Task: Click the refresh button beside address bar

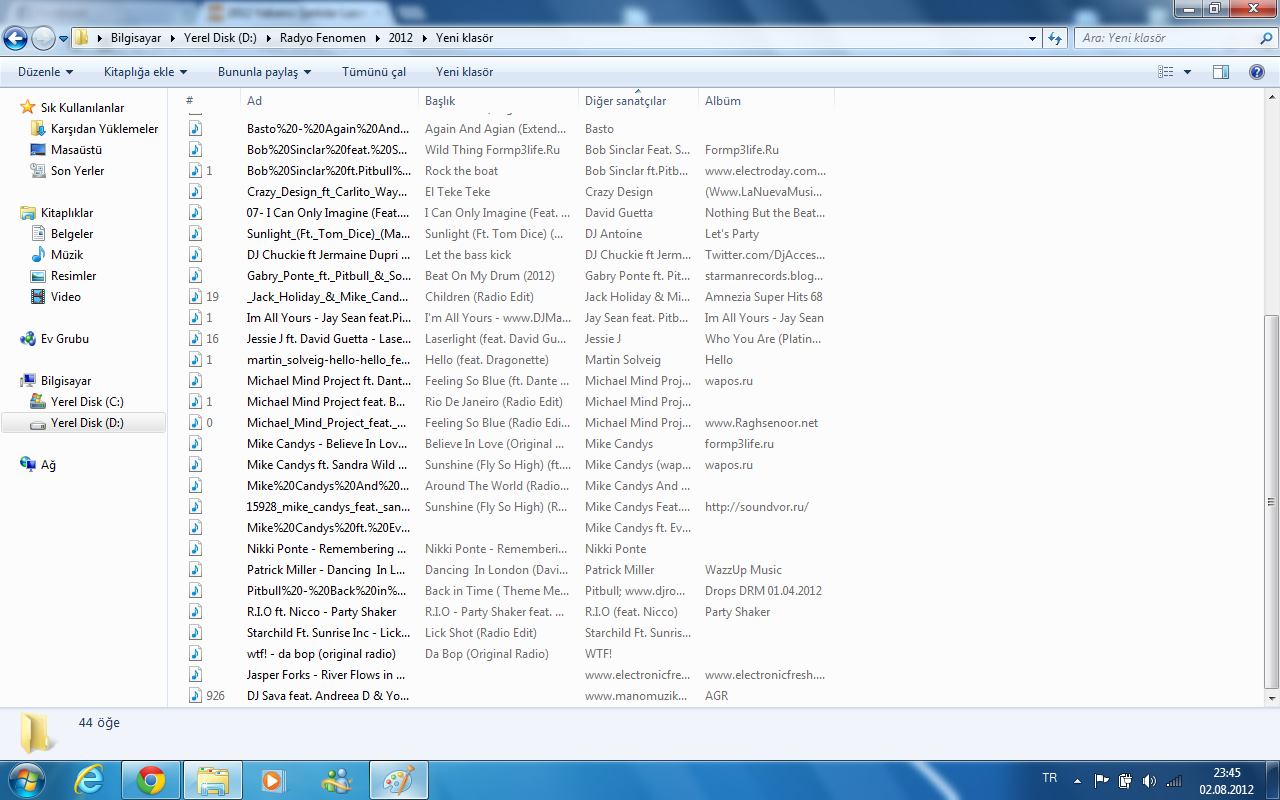Action: tap(1055, 38)
